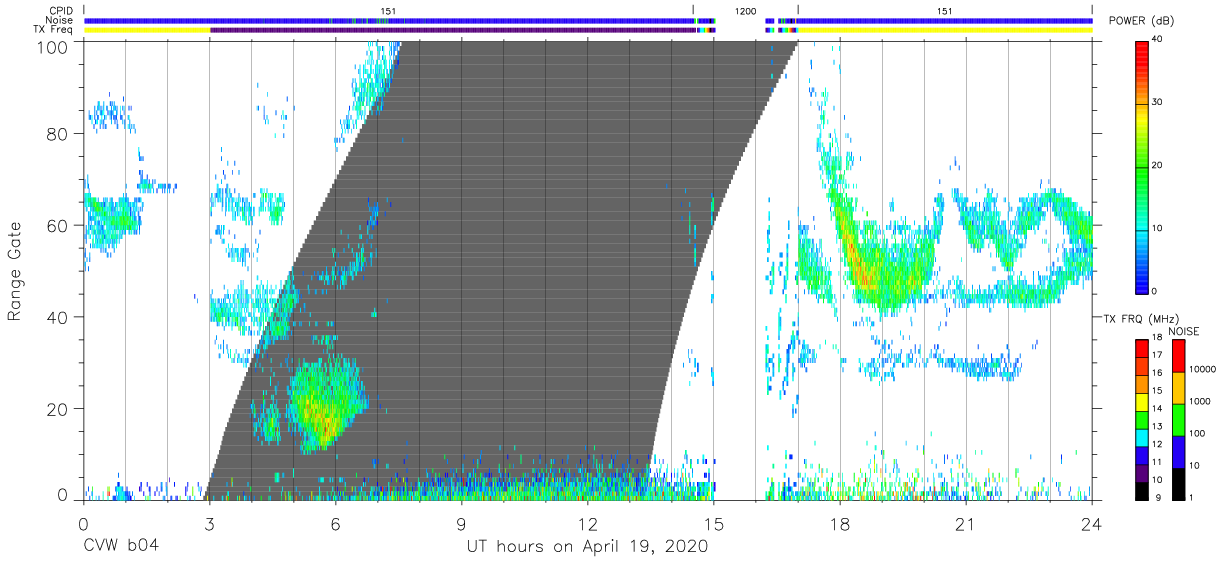This screenshot has height=567, width=1228.
Task: Click the 40 label on POWER color bar
Action: (1159, 39)
